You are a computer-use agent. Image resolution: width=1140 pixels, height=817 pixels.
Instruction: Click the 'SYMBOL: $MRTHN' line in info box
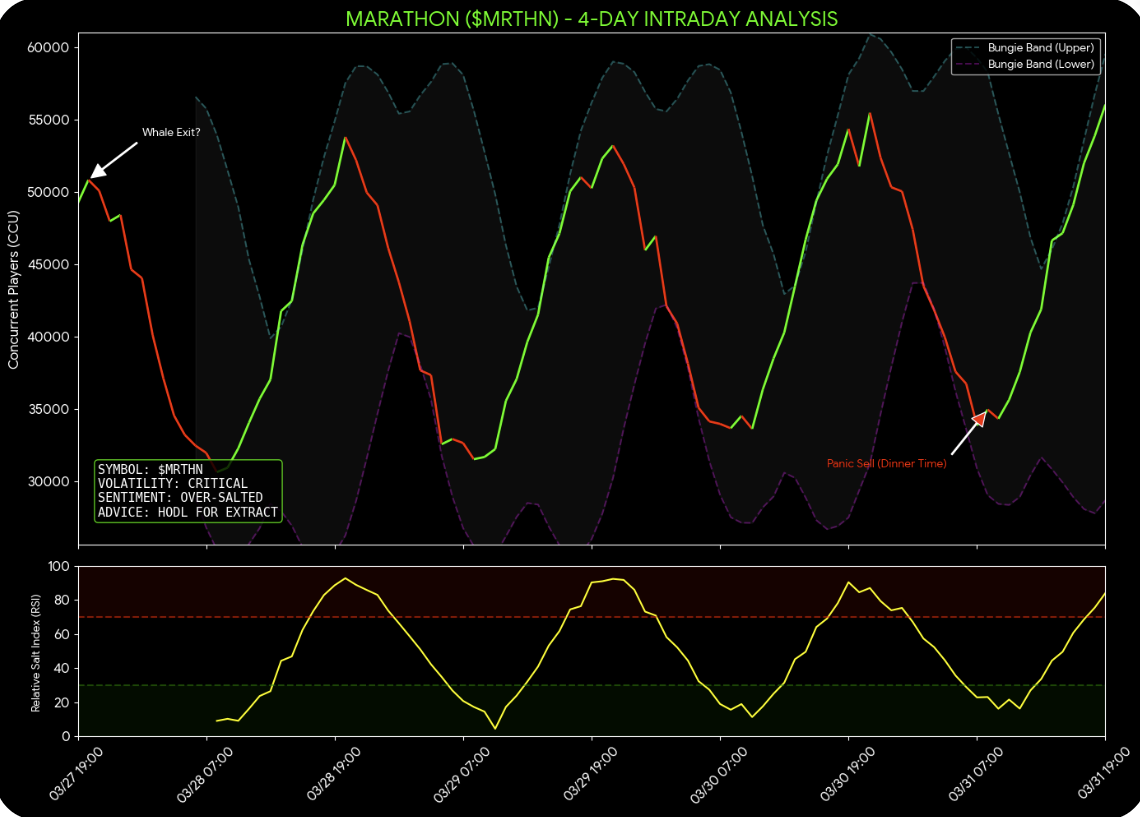150,470
